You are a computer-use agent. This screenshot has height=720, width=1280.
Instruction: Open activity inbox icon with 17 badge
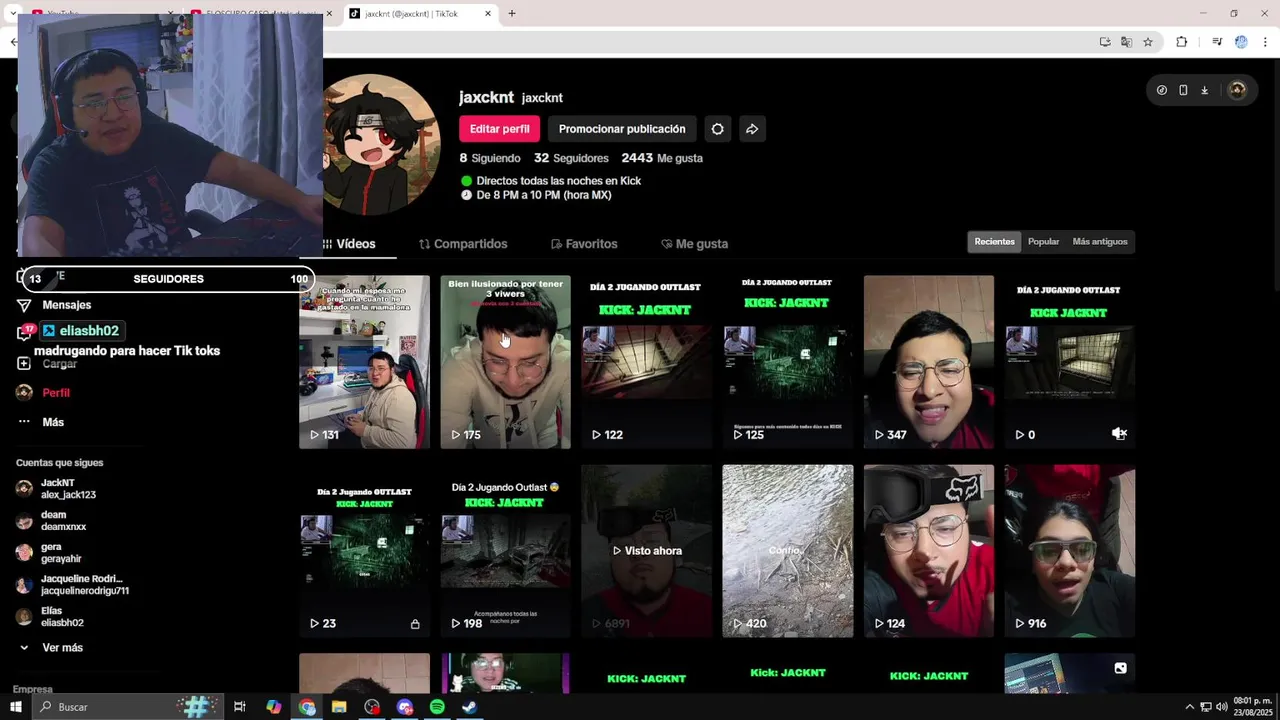click(x=24, y=332)
